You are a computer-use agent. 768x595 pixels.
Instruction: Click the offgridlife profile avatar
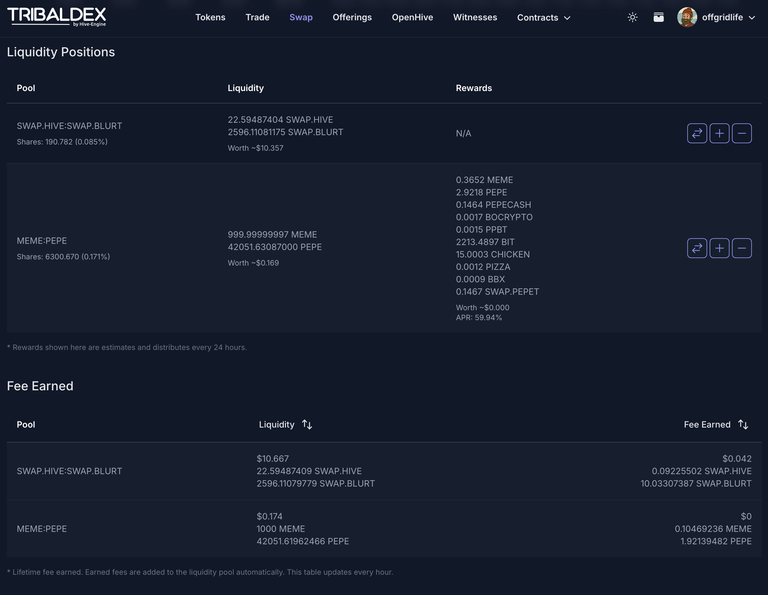pyautogui.click(x=687, y=17)
